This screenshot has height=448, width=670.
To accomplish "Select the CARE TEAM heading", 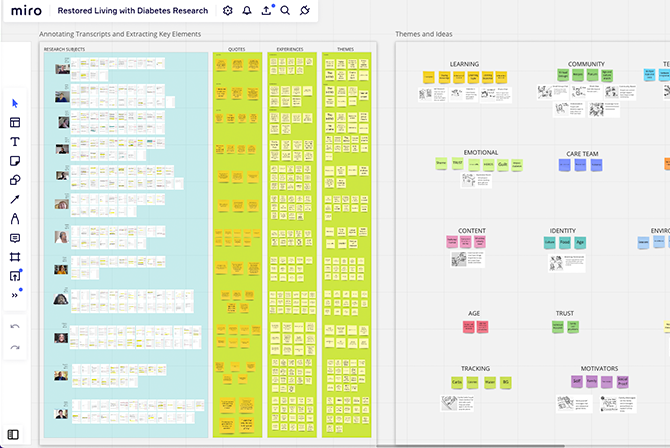I will (x=582, y=154).
